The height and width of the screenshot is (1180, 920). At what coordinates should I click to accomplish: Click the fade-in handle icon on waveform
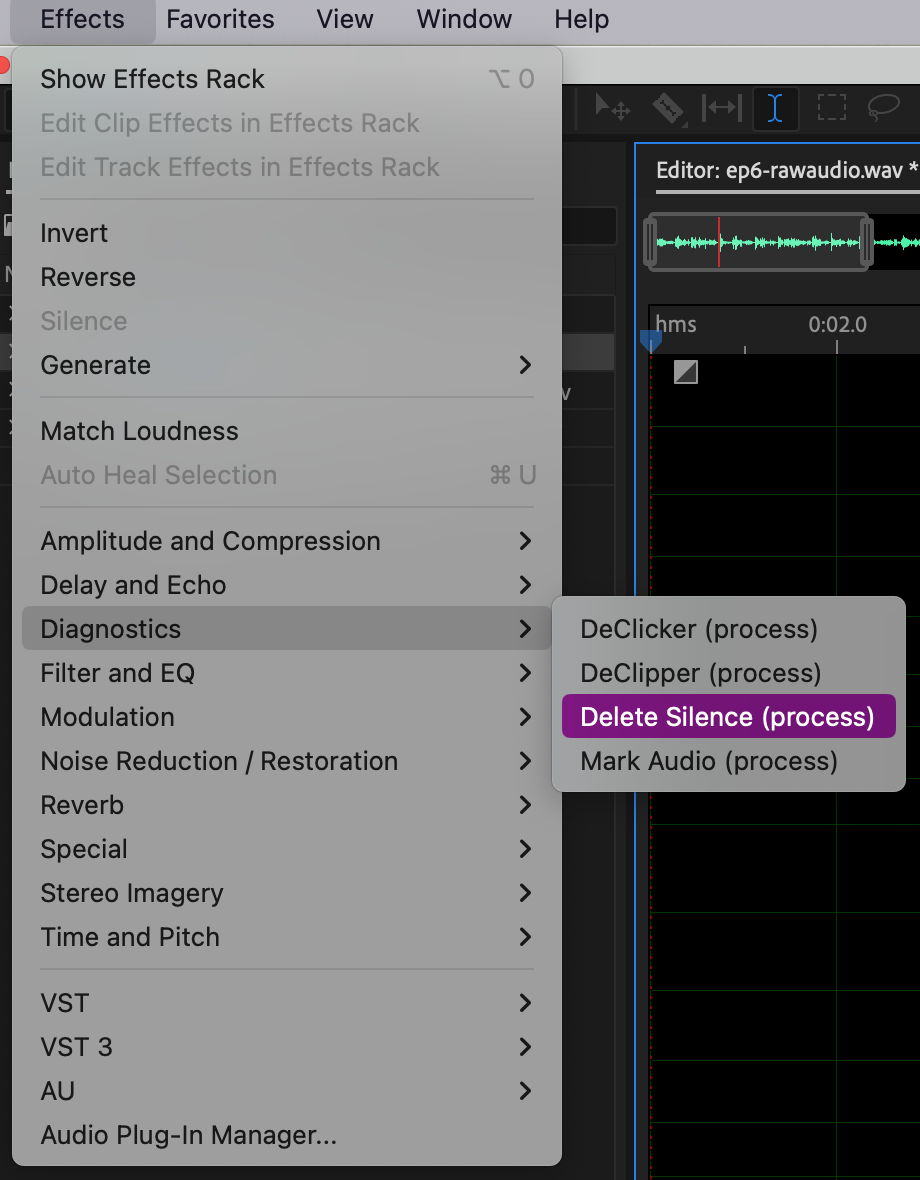tap(686, 372)
